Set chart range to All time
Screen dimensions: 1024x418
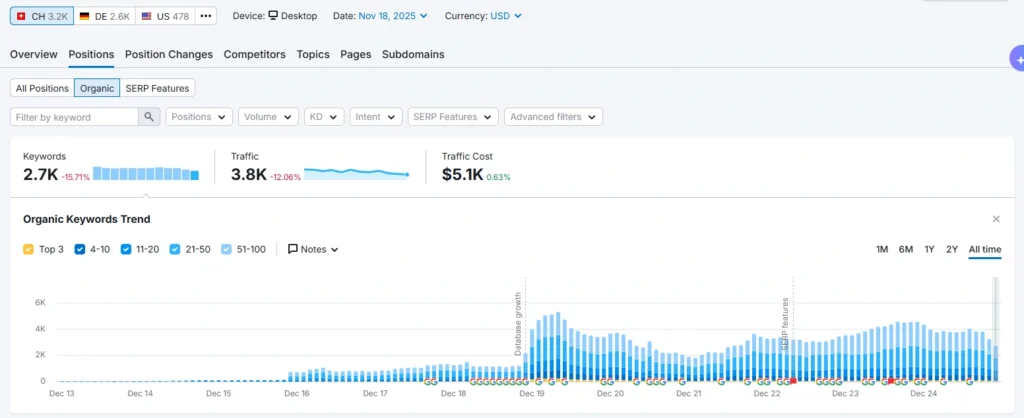pos(985,249)
